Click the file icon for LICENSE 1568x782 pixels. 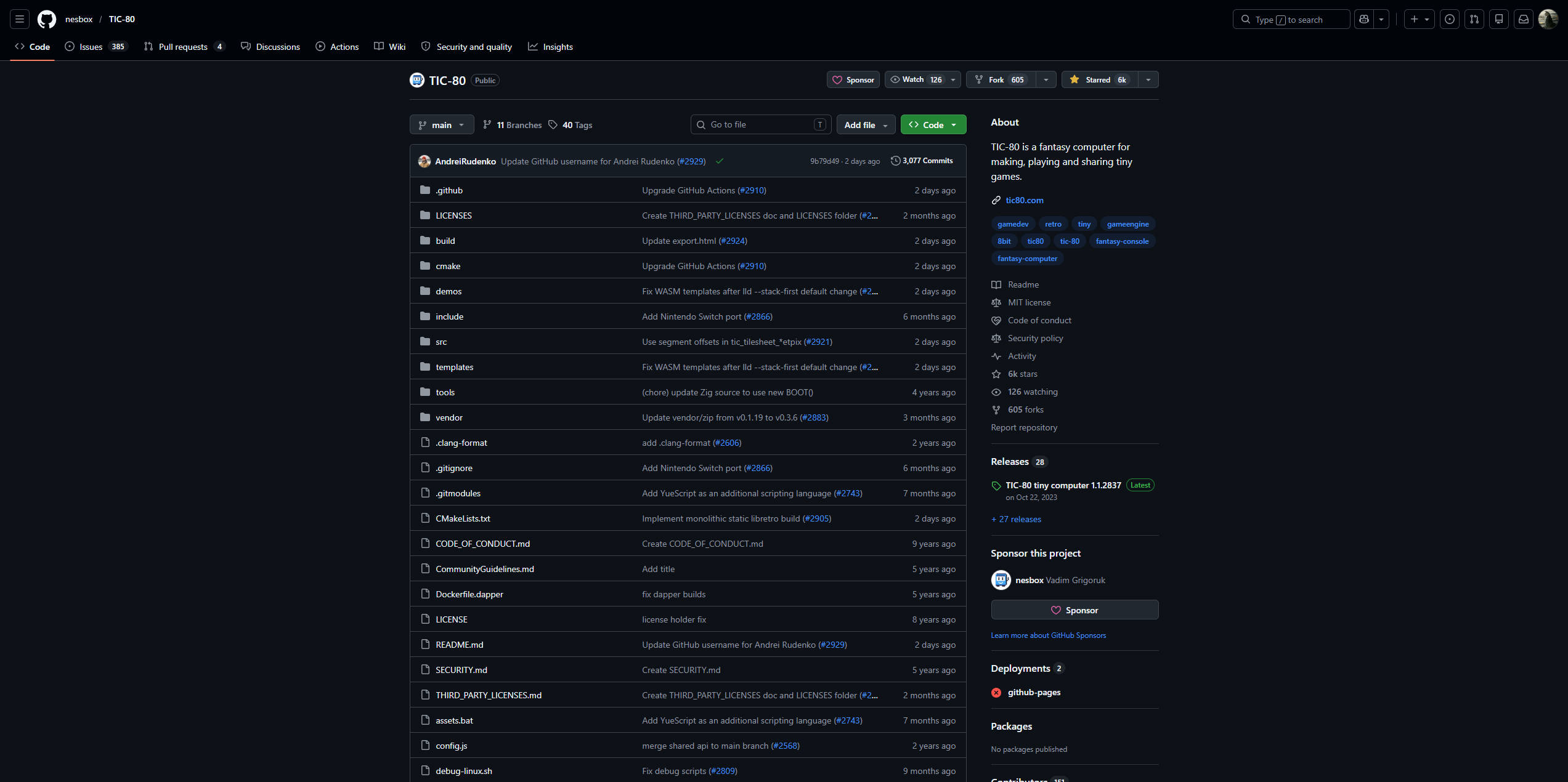pos(425,619)
